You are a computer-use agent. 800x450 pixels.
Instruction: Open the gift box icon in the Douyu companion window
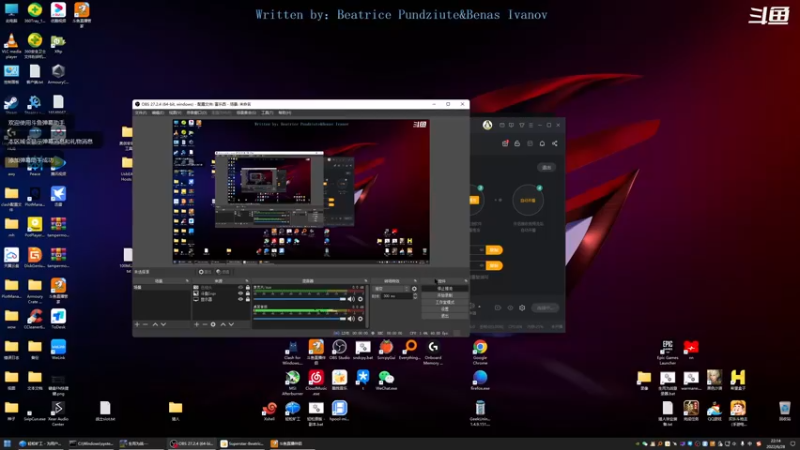point(505,144)
